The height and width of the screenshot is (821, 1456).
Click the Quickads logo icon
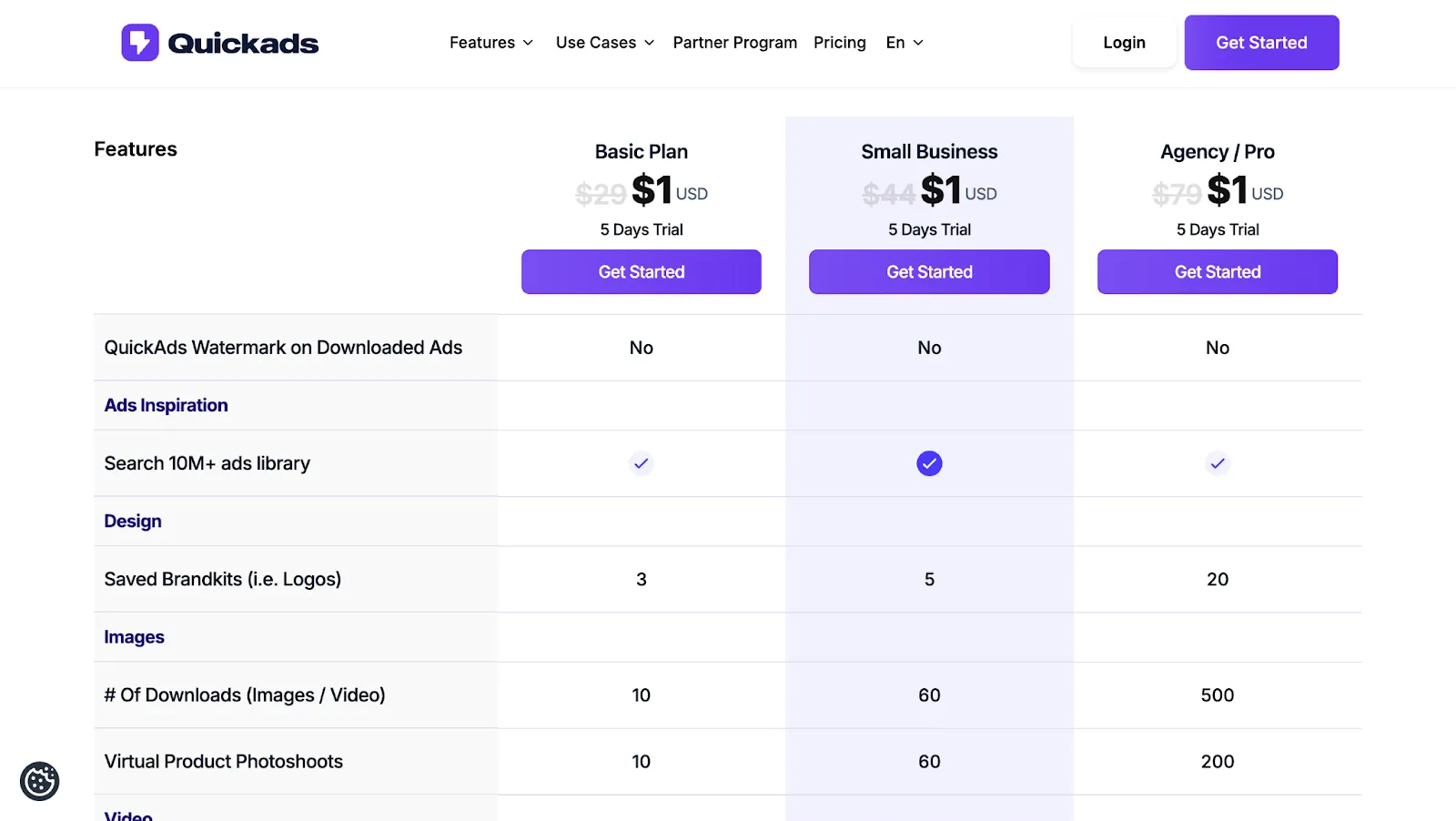coord(140,43)
